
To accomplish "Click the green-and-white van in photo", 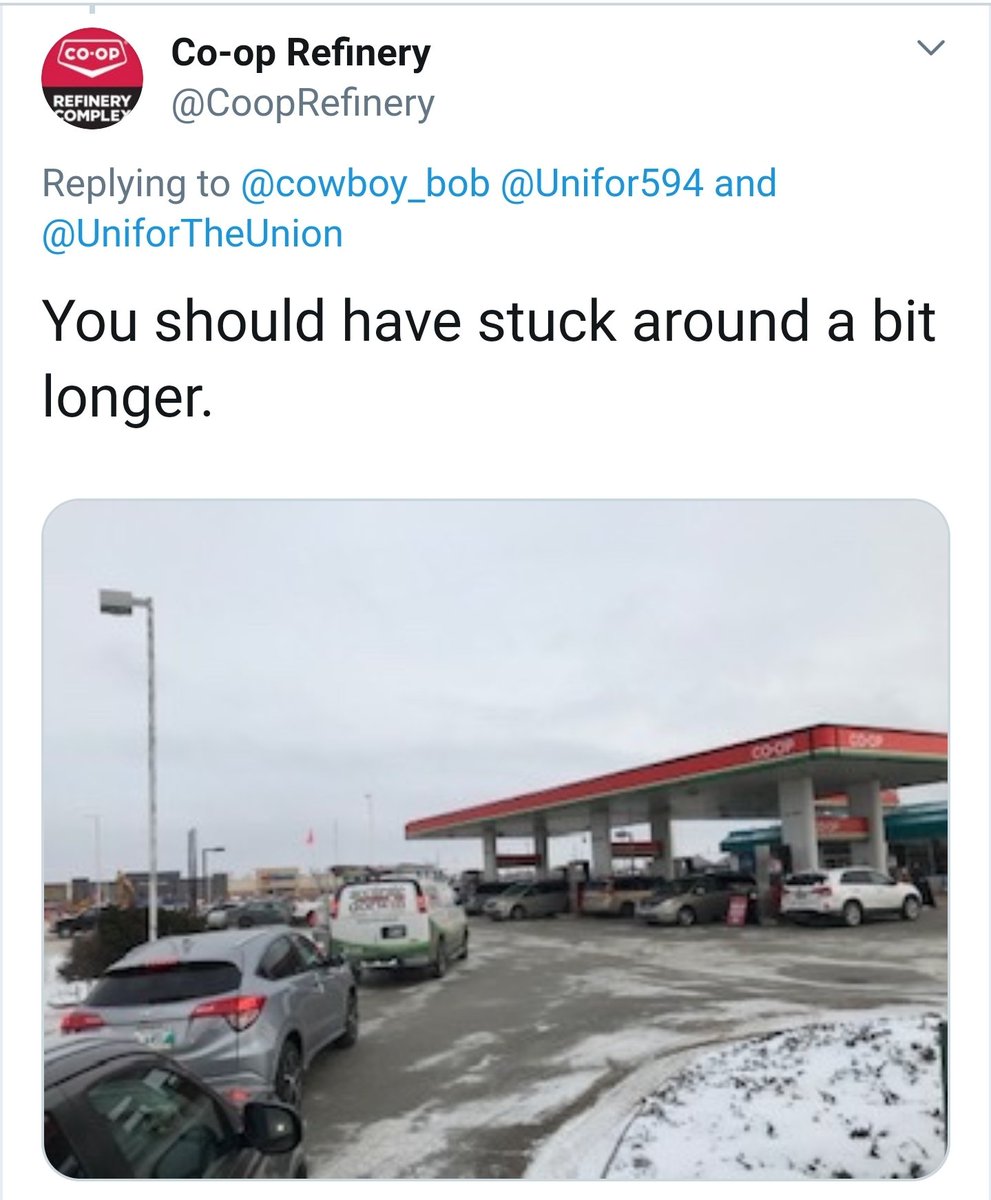I will 398,923.
